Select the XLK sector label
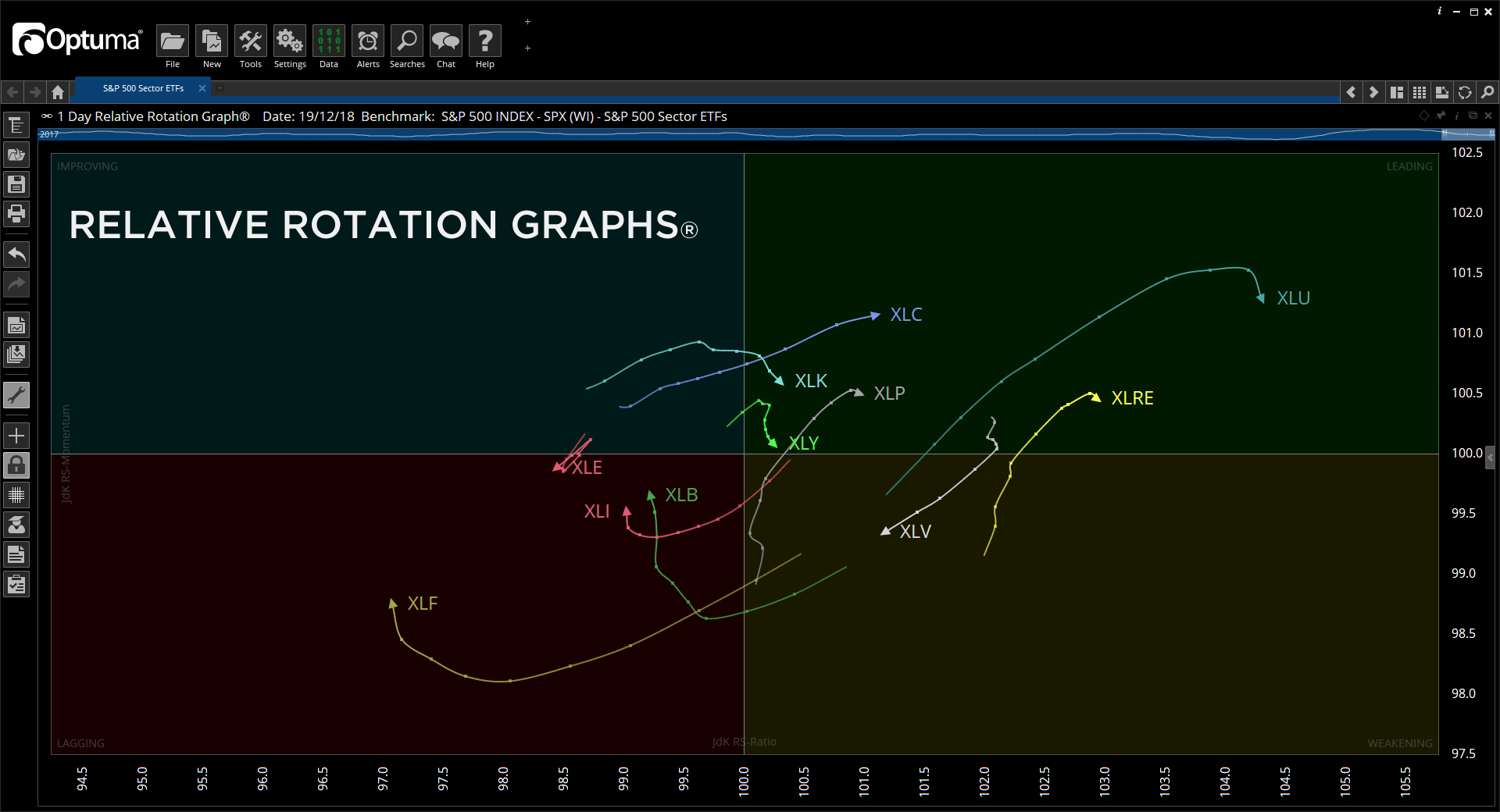This screenshot has height=812, width=1500. point(811,380)
